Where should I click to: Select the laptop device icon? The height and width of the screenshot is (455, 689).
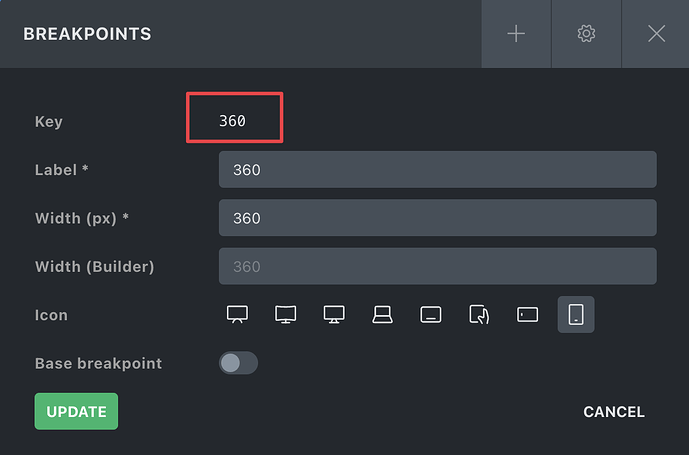pos(382,315)
